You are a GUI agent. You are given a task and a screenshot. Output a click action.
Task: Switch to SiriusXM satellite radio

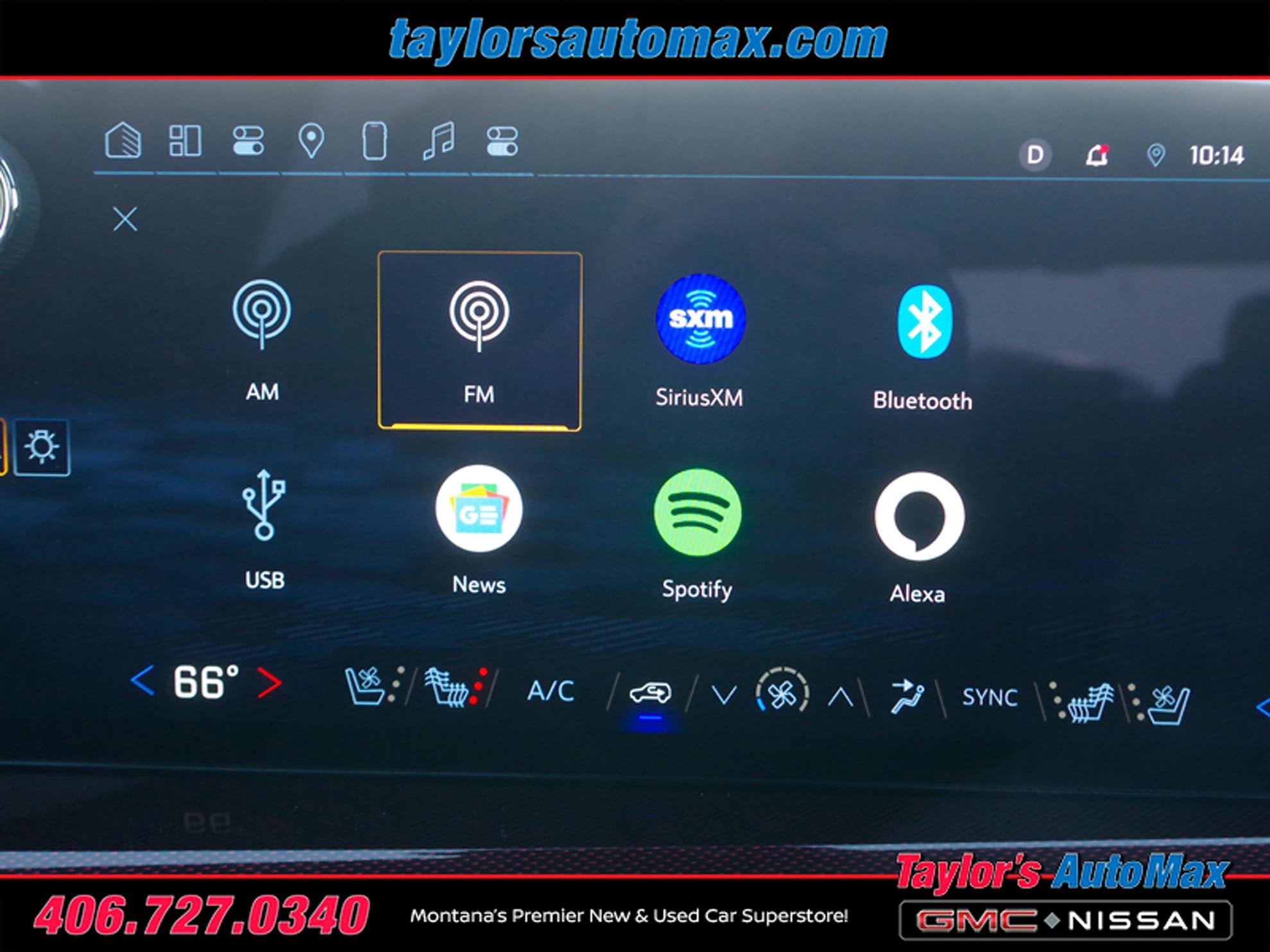(699, 341)
